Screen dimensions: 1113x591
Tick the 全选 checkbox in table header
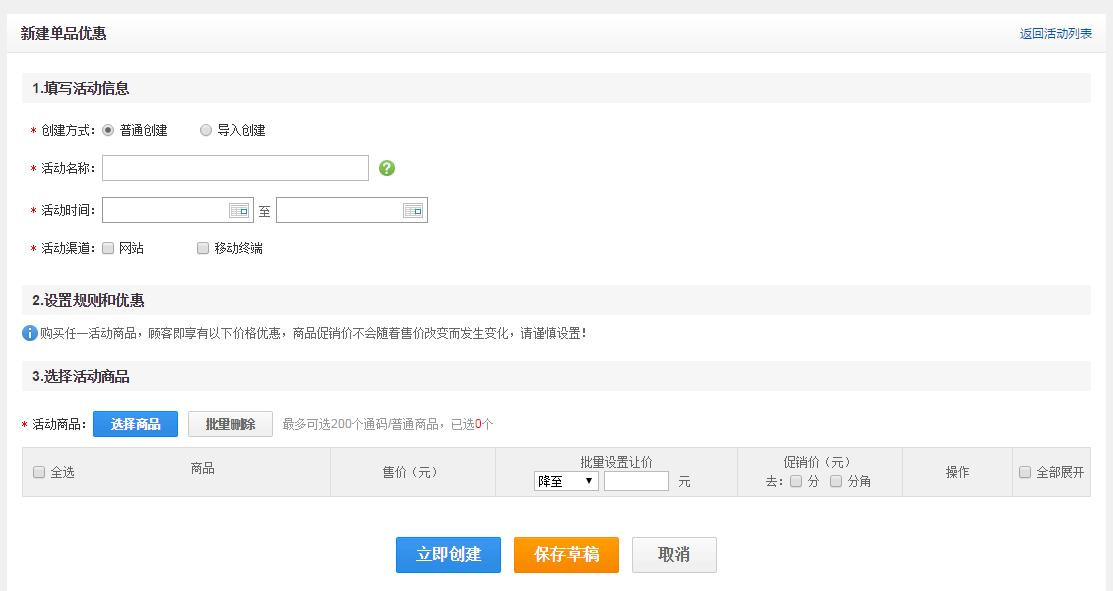pyautogui.click(x=39, y=473)
